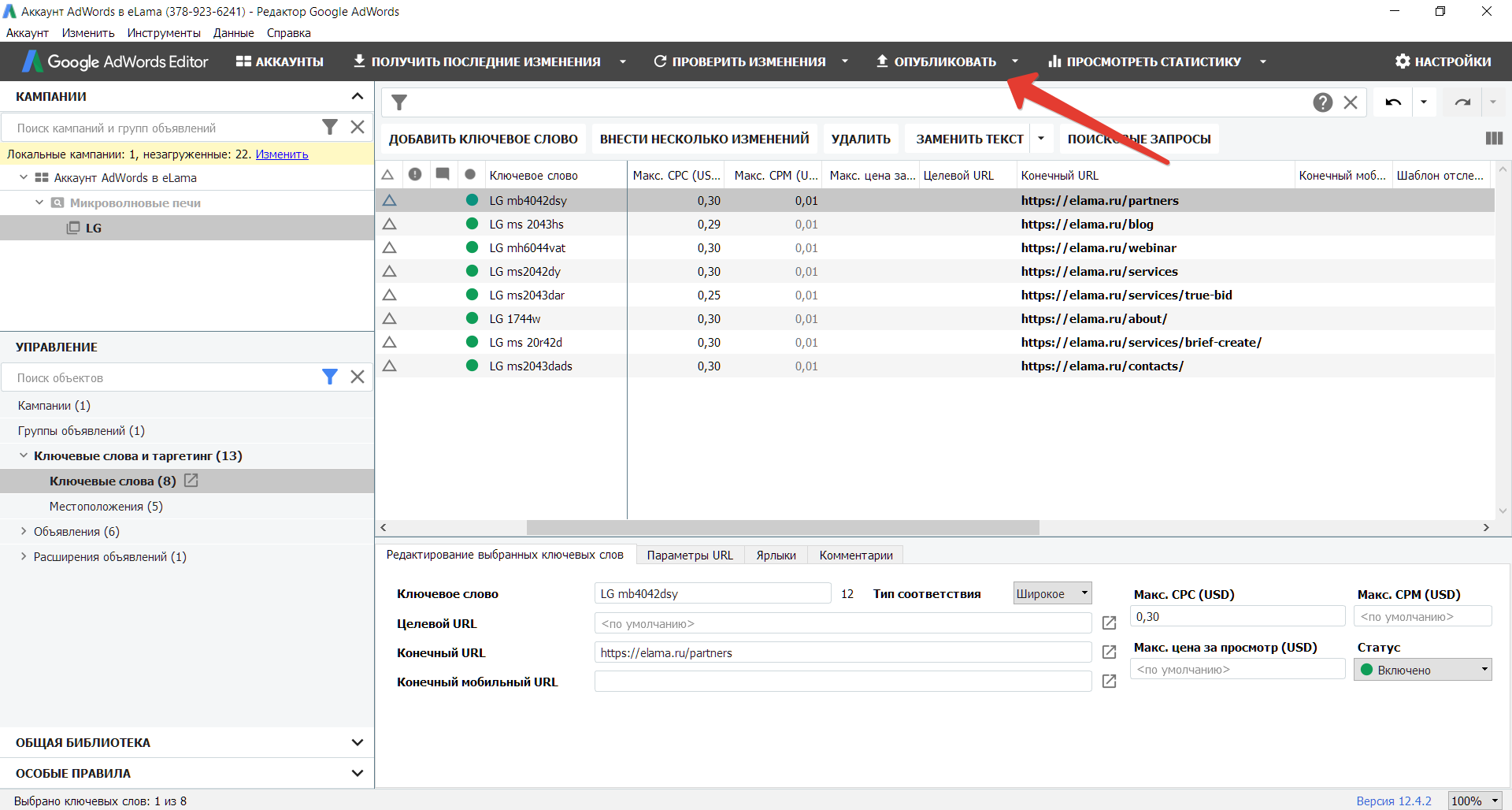Image resolution: width=1512 pixels, height=810 pixels.
Task: Collapse Ключевые слова и таргетинг section
Action: (x=24, y=455)
